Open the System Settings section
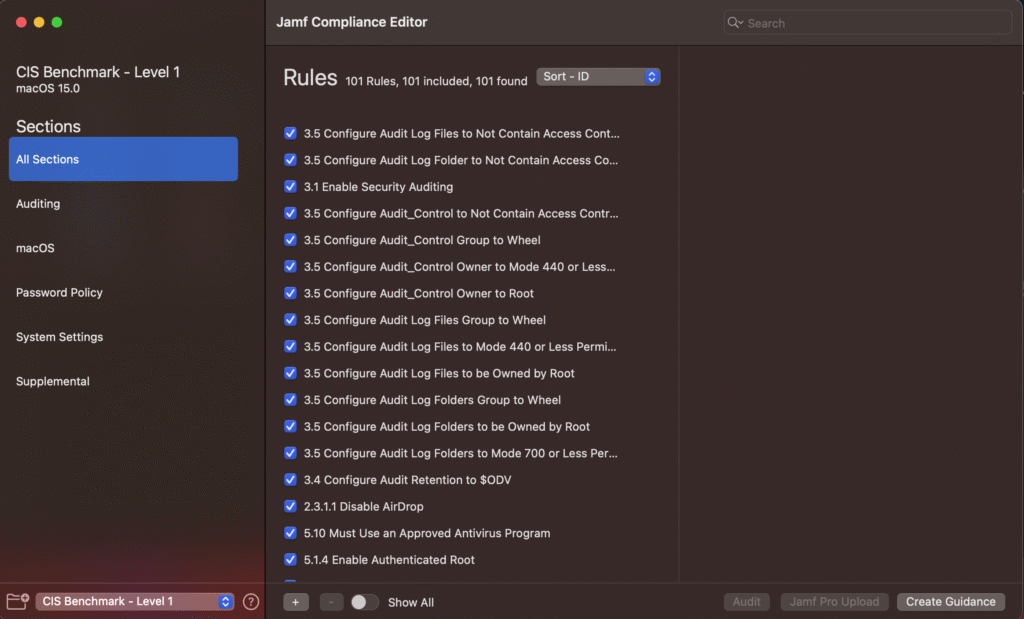Viewport: 1024px width, 619px height. 59,337
